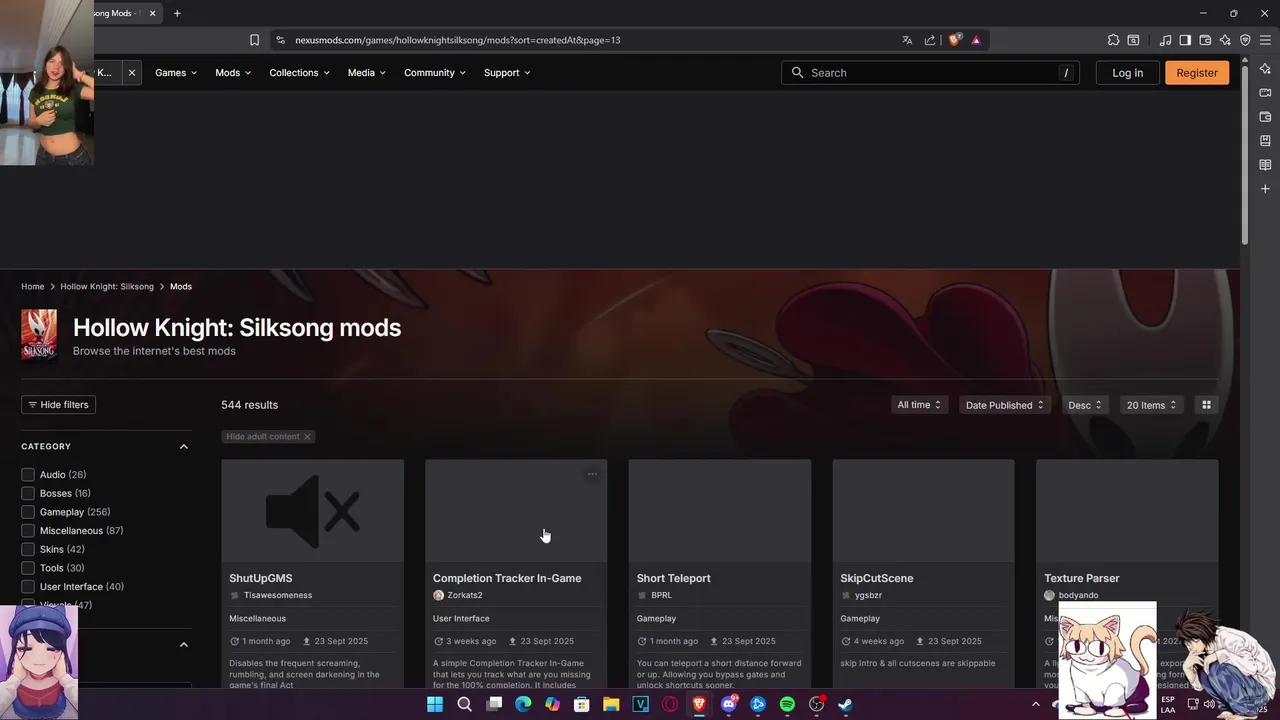
Task: Launch Opera GX from the taskbar
Action: tap(670, 704)
